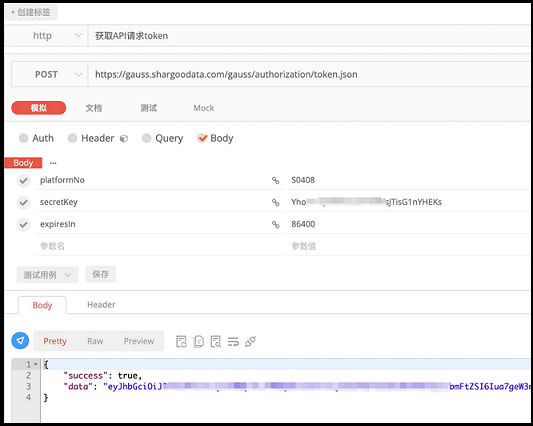Click the link icon beside expiresIn
The image size is (533, 426).
click(275, 225)
